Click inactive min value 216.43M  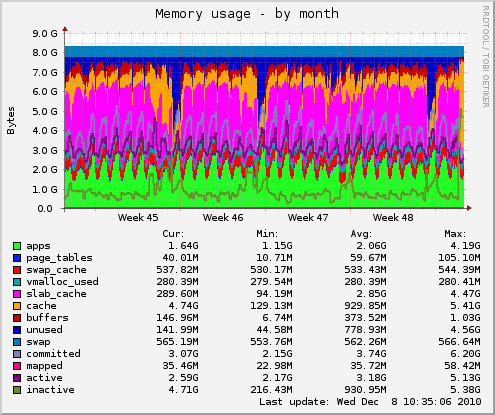[x=271, y=390]
